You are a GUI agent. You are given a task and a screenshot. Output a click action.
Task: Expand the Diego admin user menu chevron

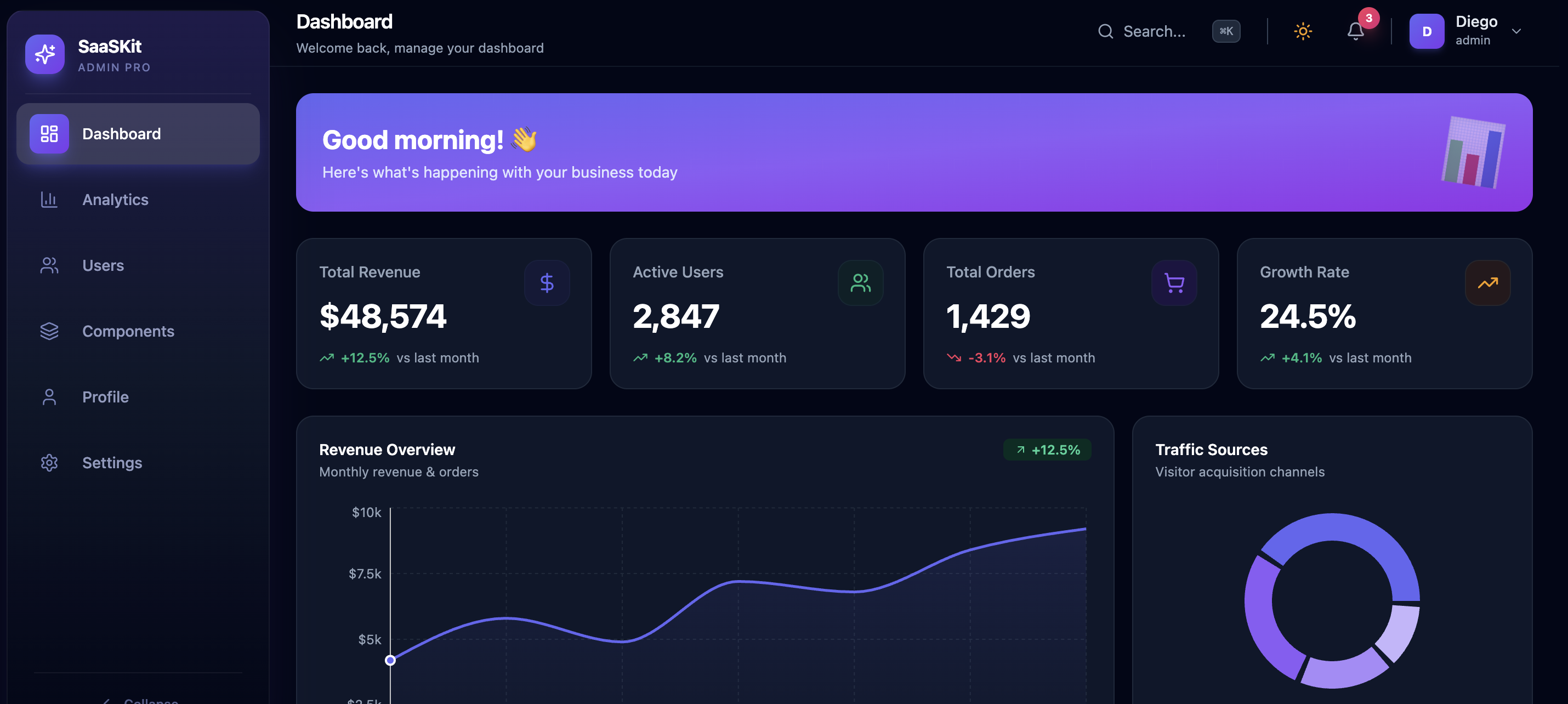(1516, 31)
